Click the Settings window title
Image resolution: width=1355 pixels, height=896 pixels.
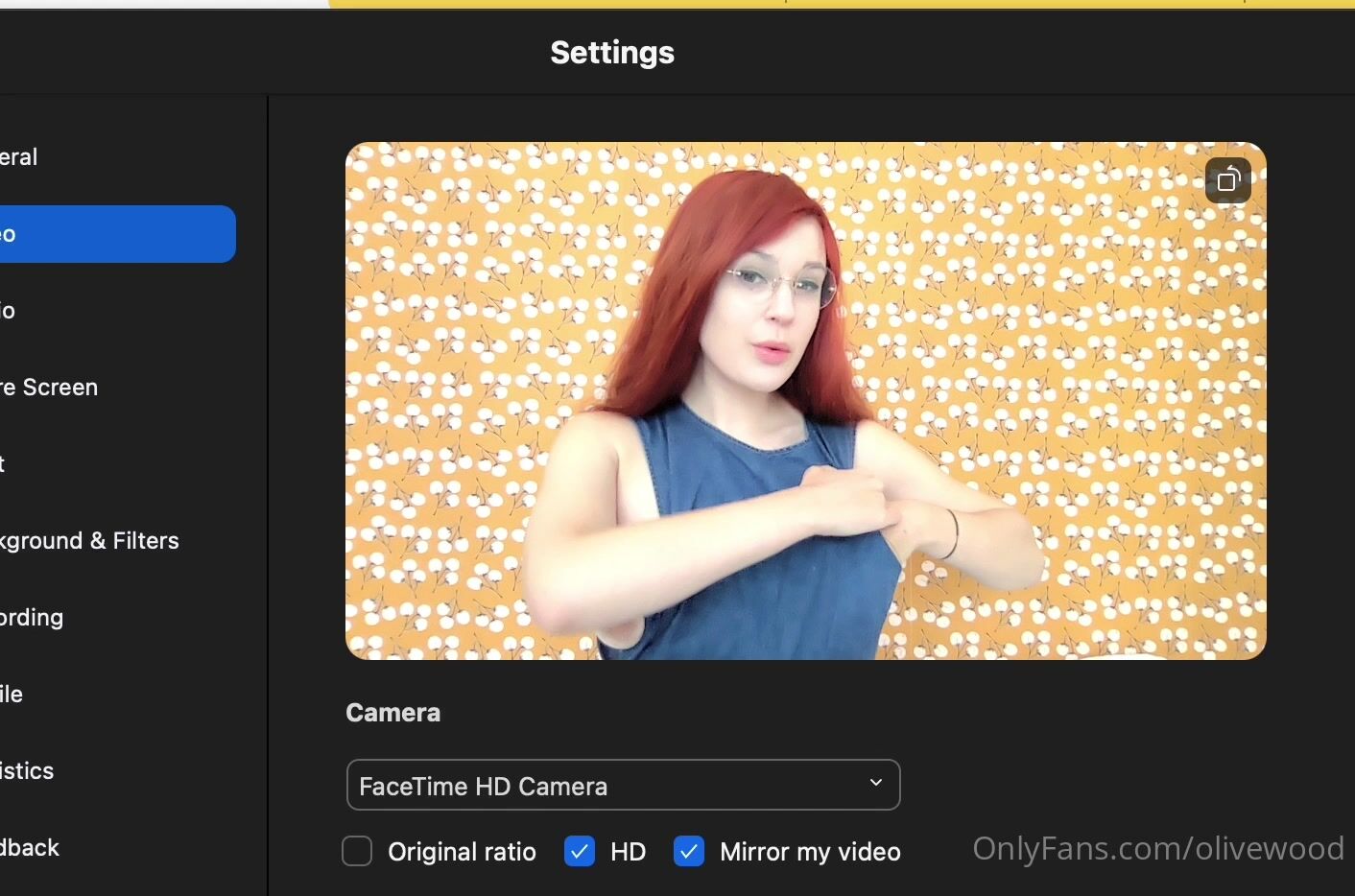[x=612, y=53]
